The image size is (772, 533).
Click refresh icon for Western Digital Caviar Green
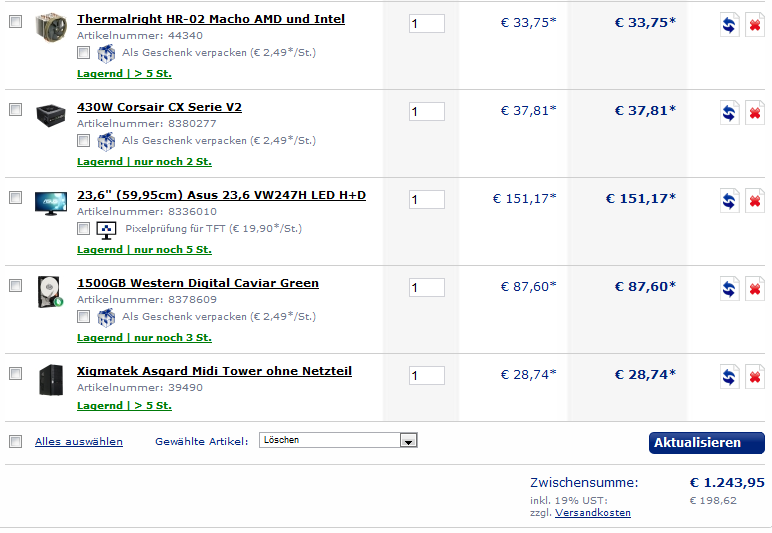(x=730, y=289)
